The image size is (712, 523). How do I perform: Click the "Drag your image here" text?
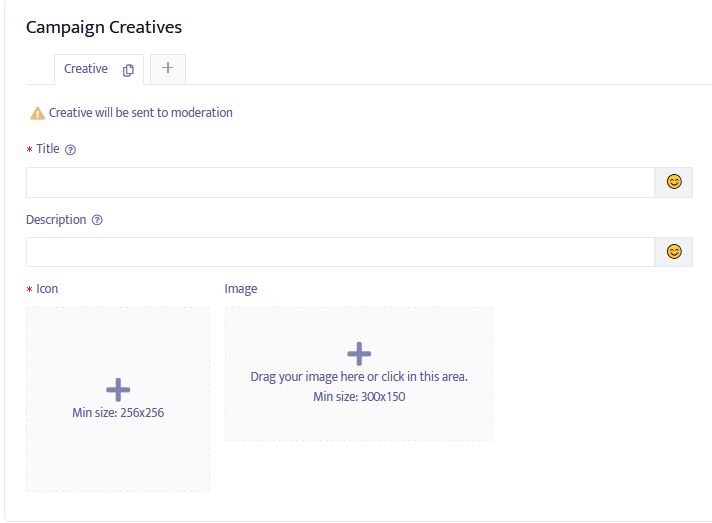point(359,377)
